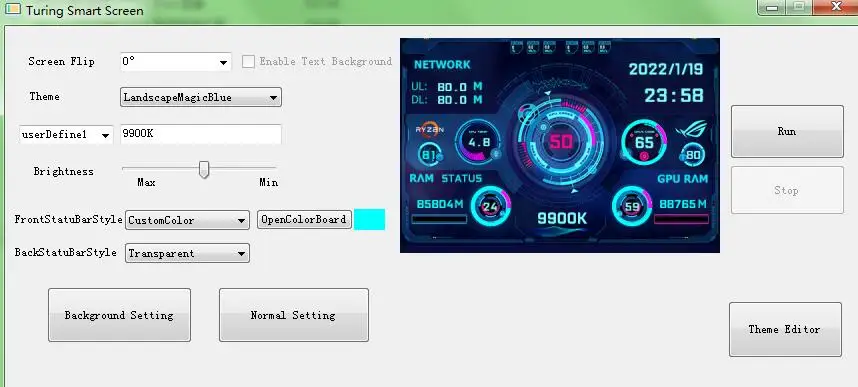Expand the Theme LandscapeMagicBlue dropdown
This screenshot has width=858, height=387.
[200, 97]
